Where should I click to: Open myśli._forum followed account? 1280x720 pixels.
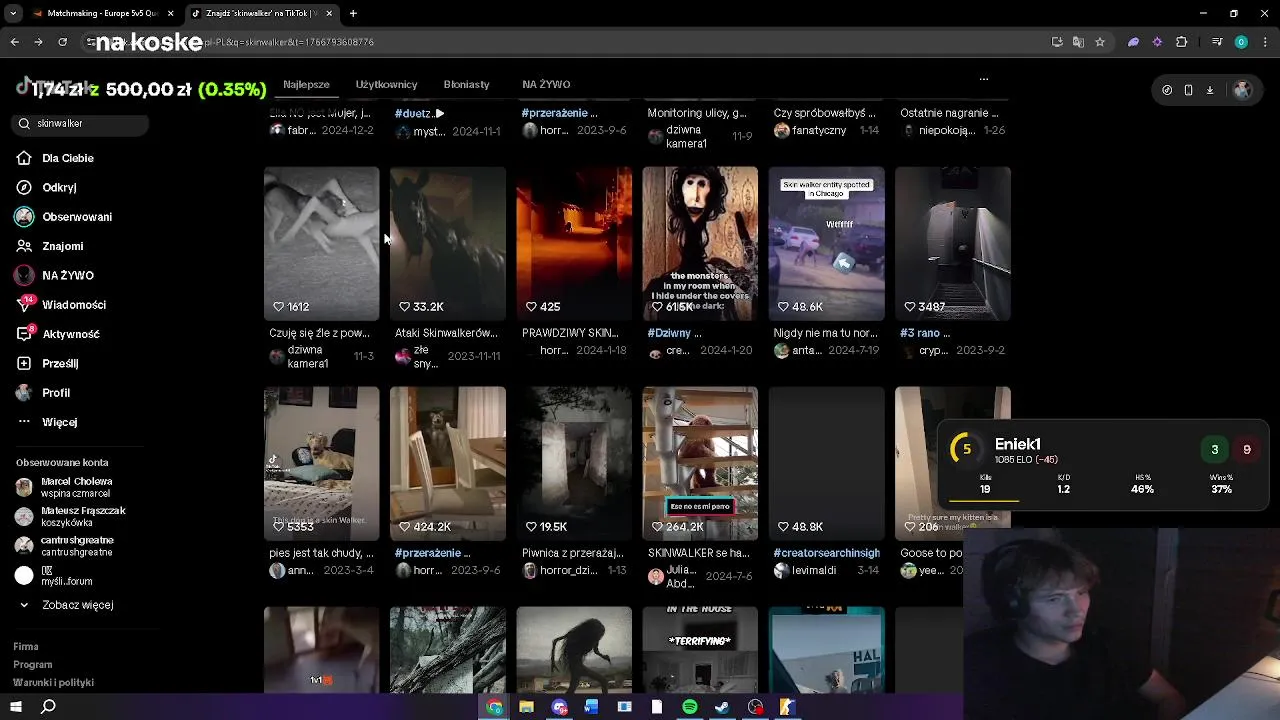pyautogui.click(x=53, y=575)
